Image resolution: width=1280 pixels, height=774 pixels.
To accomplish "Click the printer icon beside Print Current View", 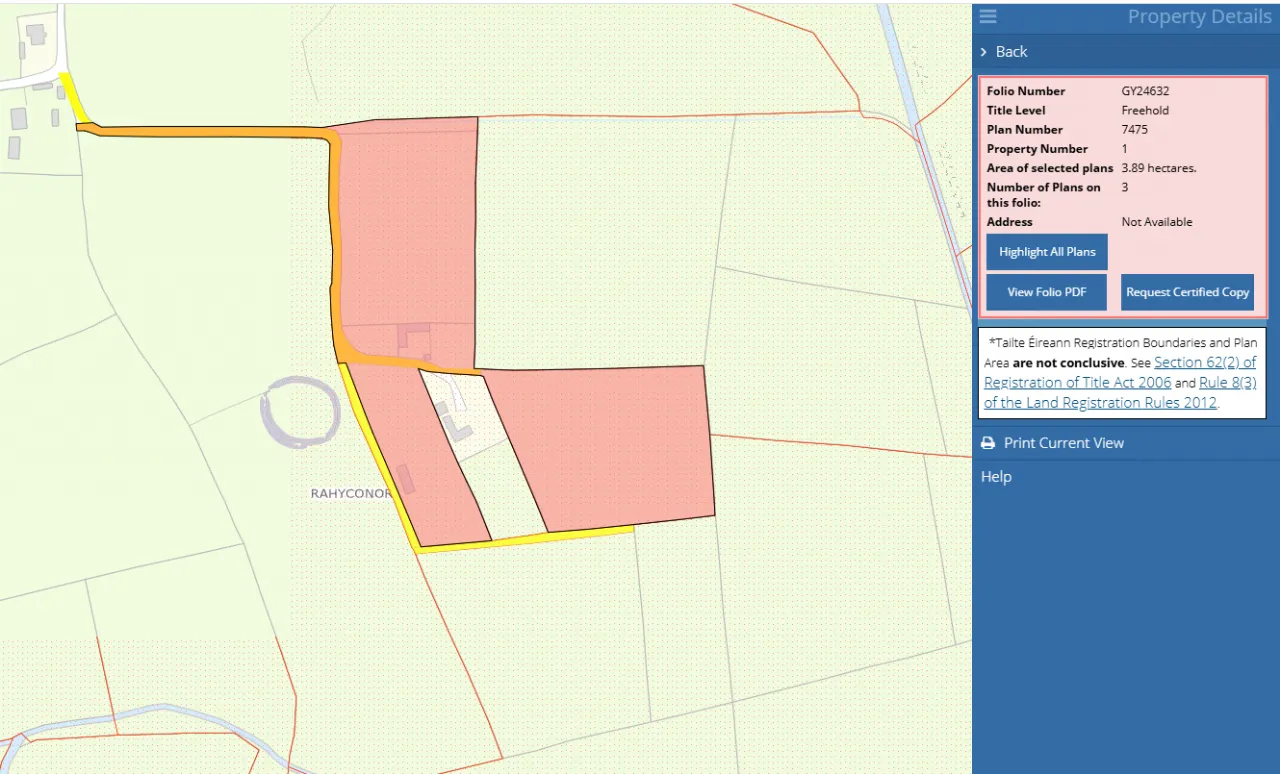I will tap(988, 443).
